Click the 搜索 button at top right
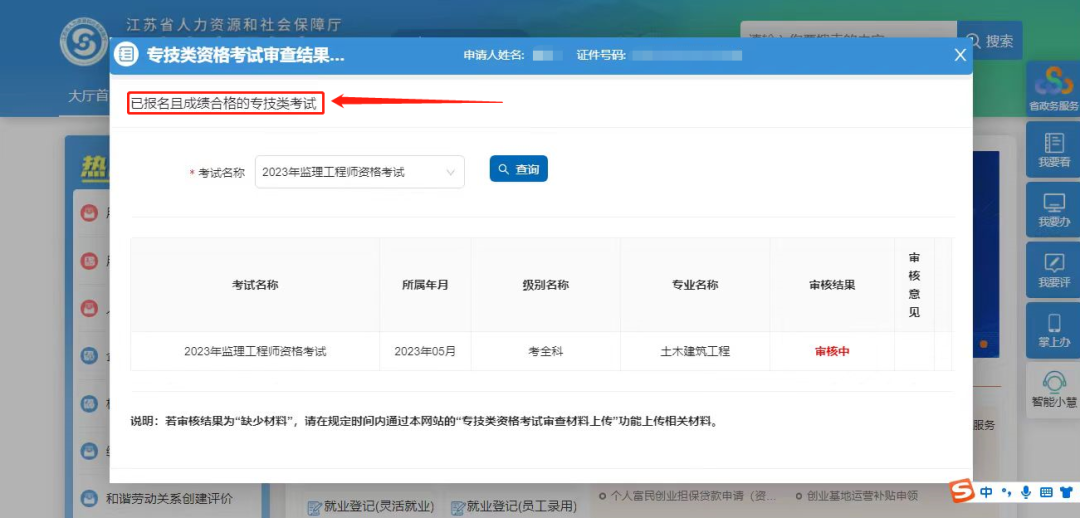The width and height of the screenshot is (1080, 518). click(x=990, y=41)
